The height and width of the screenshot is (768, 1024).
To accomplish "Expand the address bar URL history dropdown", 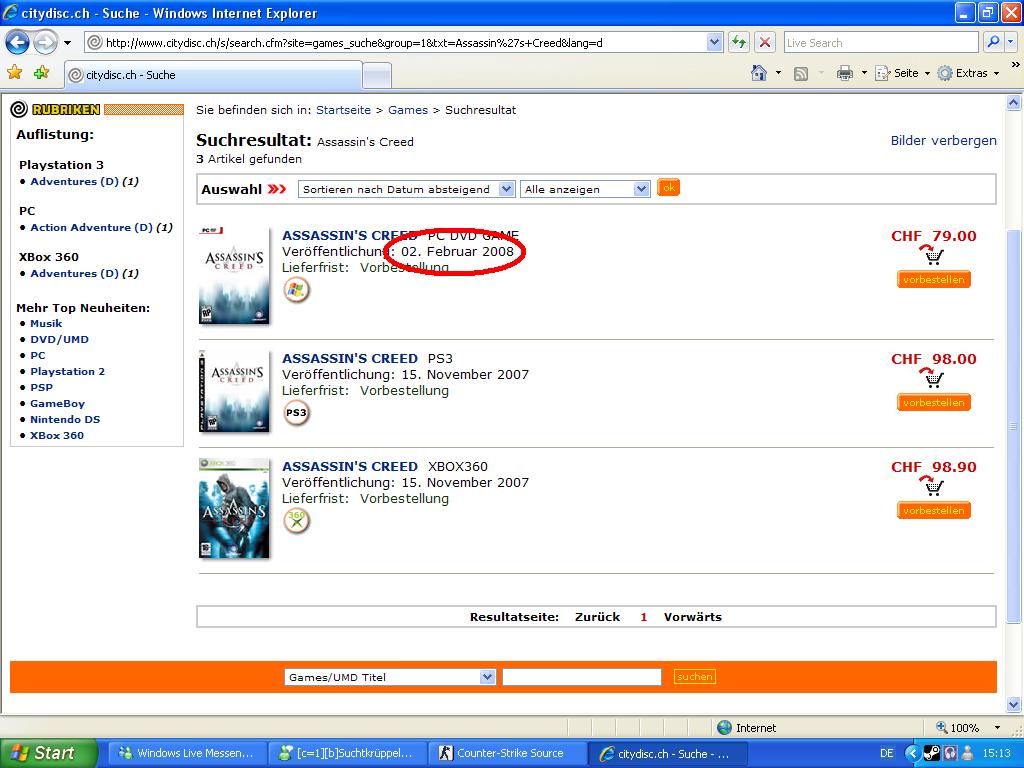I will click(x=714, y=42).
